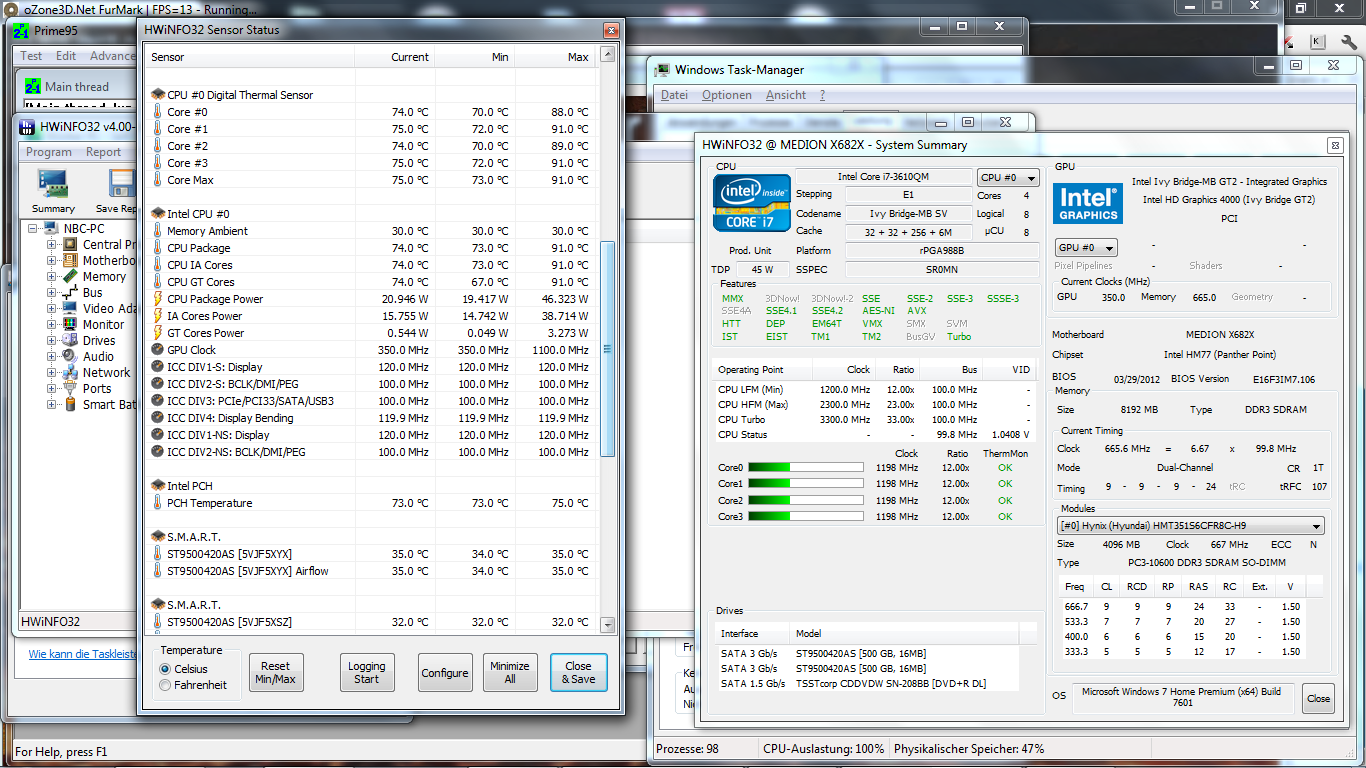This screenshot has width=1366, height=768.
Task: Click the Monitor tree icon
Action: [71, 324]
